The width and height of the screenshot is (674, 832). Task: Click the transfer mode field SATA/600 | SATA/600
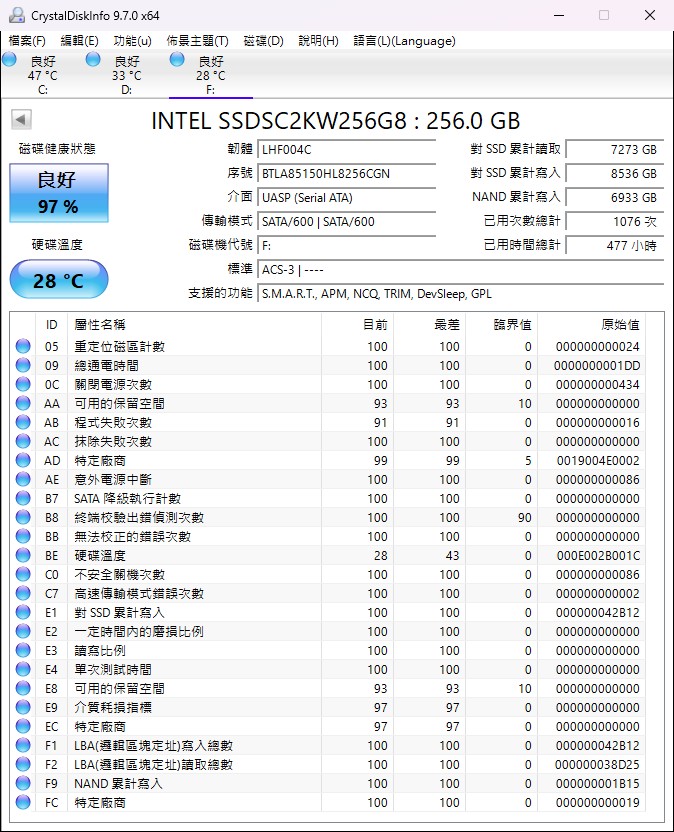pyautogui.click(x=347, y=221)
